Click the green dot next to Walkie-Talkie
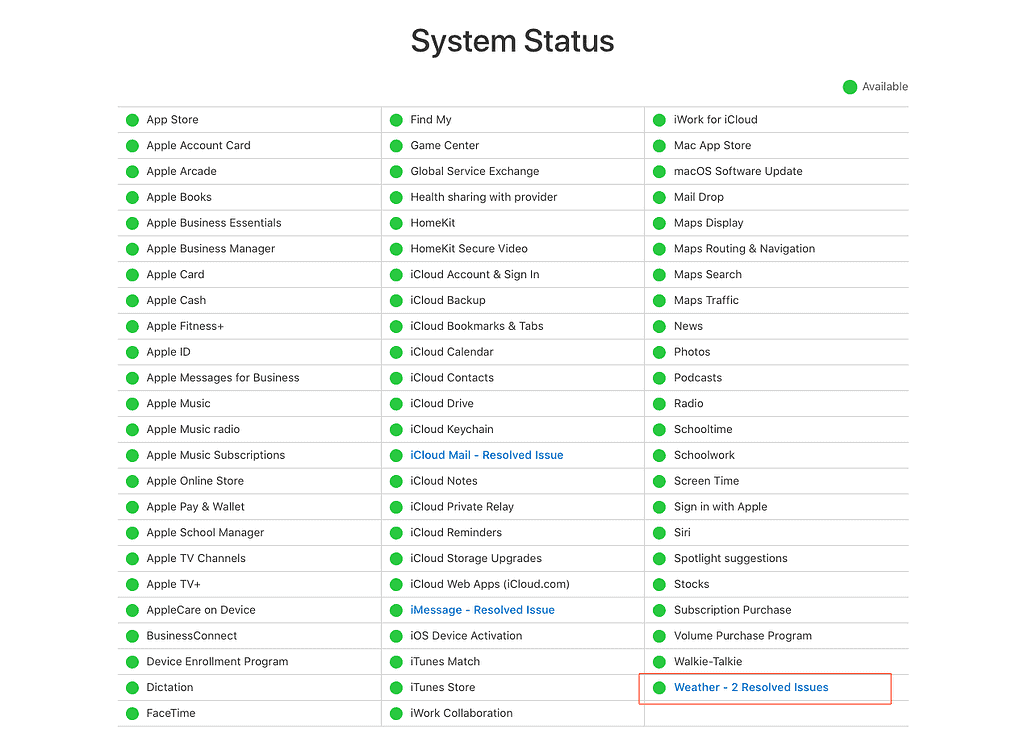1024x729 pixels. pyautogui.click(x=659, y=662)
